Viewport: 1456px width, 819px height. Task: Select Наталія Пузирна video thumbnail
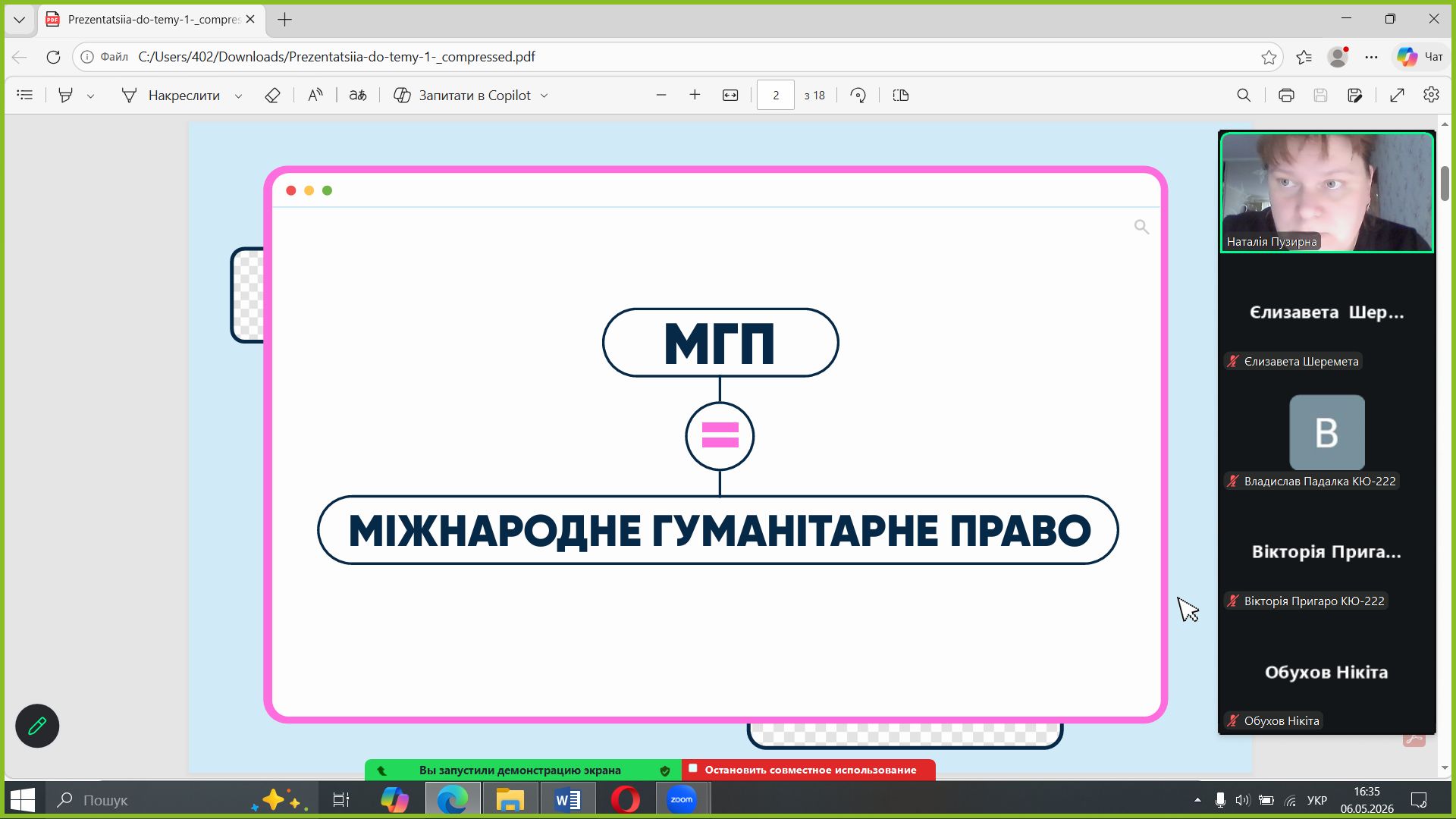[1327, 192]
